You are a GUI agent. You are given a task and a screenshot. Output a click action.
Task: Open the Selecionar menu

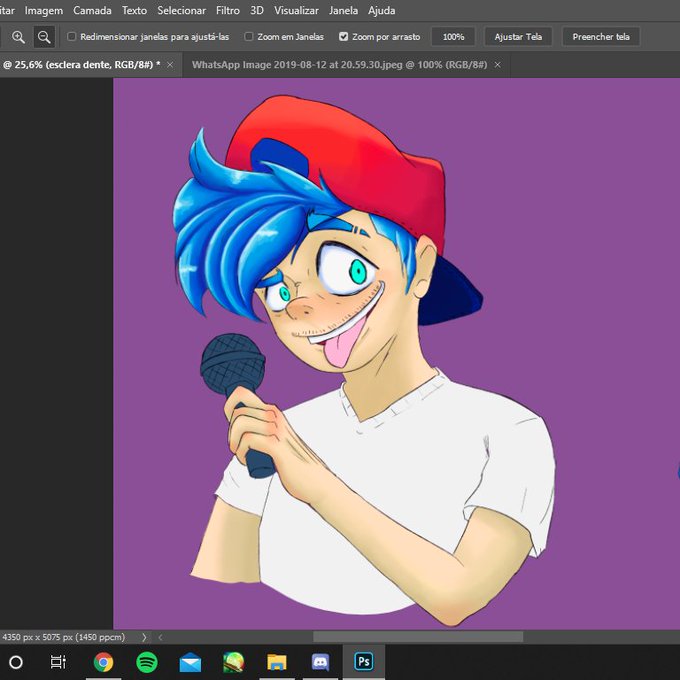(181, 10)
